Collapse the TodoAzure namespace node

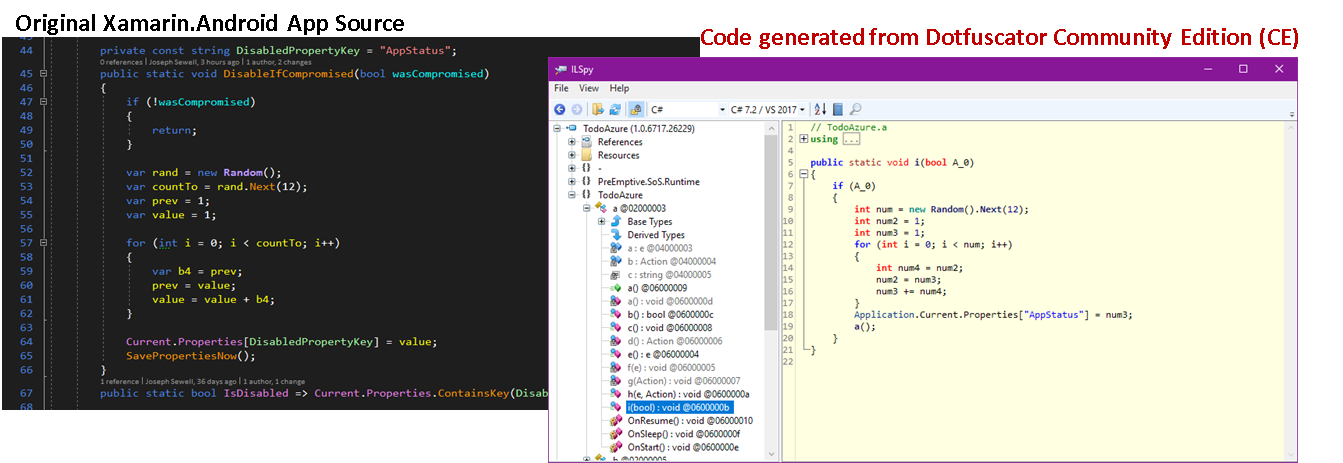point(572,195)
